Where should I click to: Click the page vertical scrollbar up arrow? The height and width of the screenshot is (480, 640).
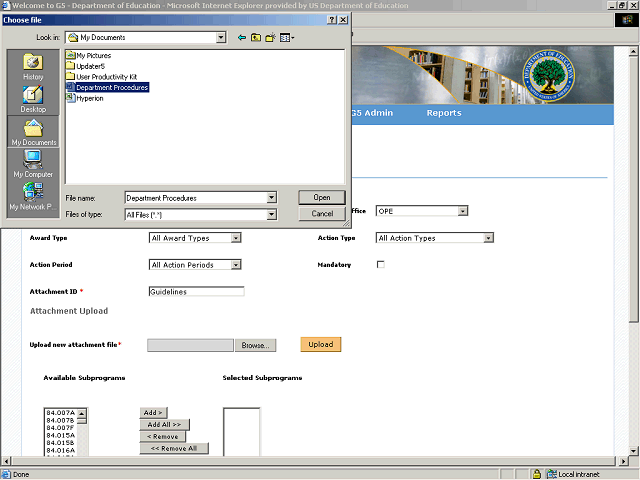(x=633, y=51)
